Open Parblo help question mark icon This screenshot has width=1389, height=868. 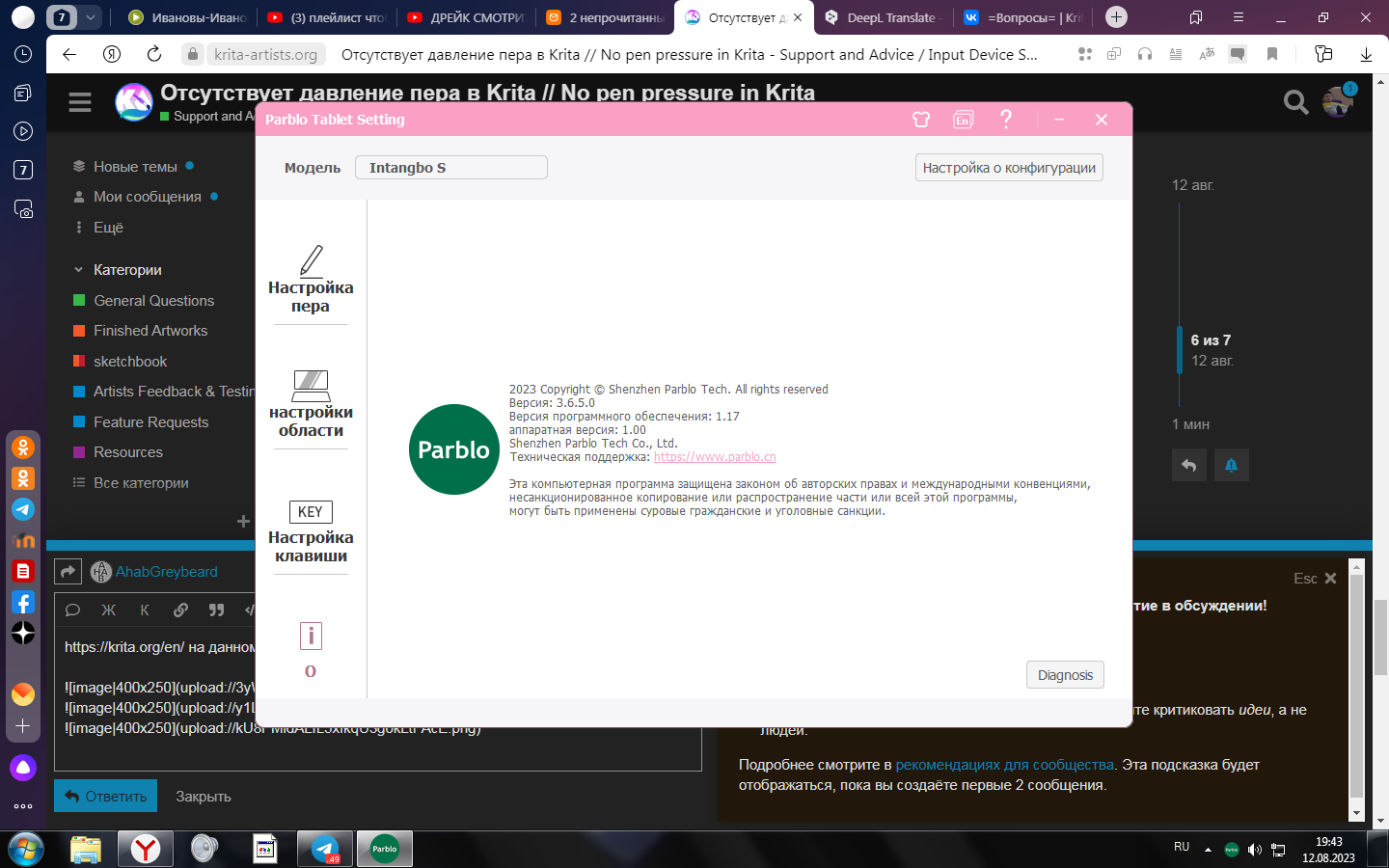(x=1006, y=119)
